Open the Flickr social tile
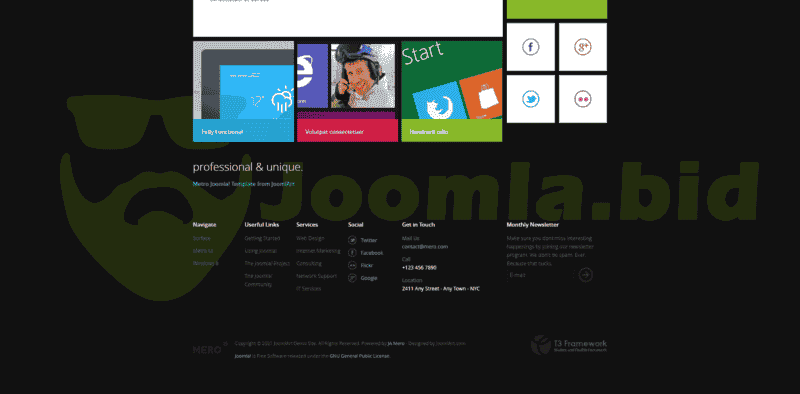This screenshot has height=394, width=800. (583, 99)
